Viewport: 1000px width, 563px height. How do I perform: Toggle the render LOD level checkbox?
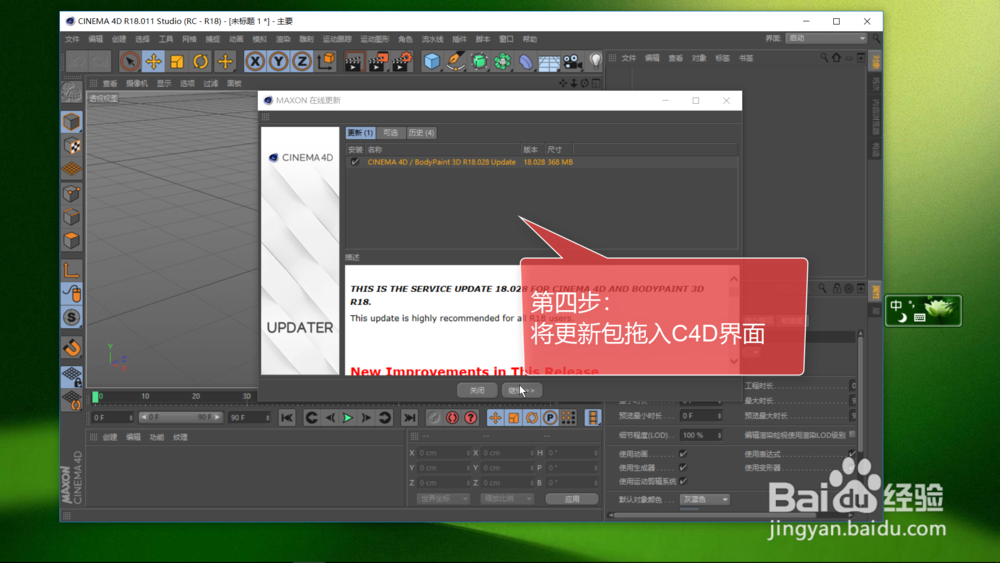point(852,434)
